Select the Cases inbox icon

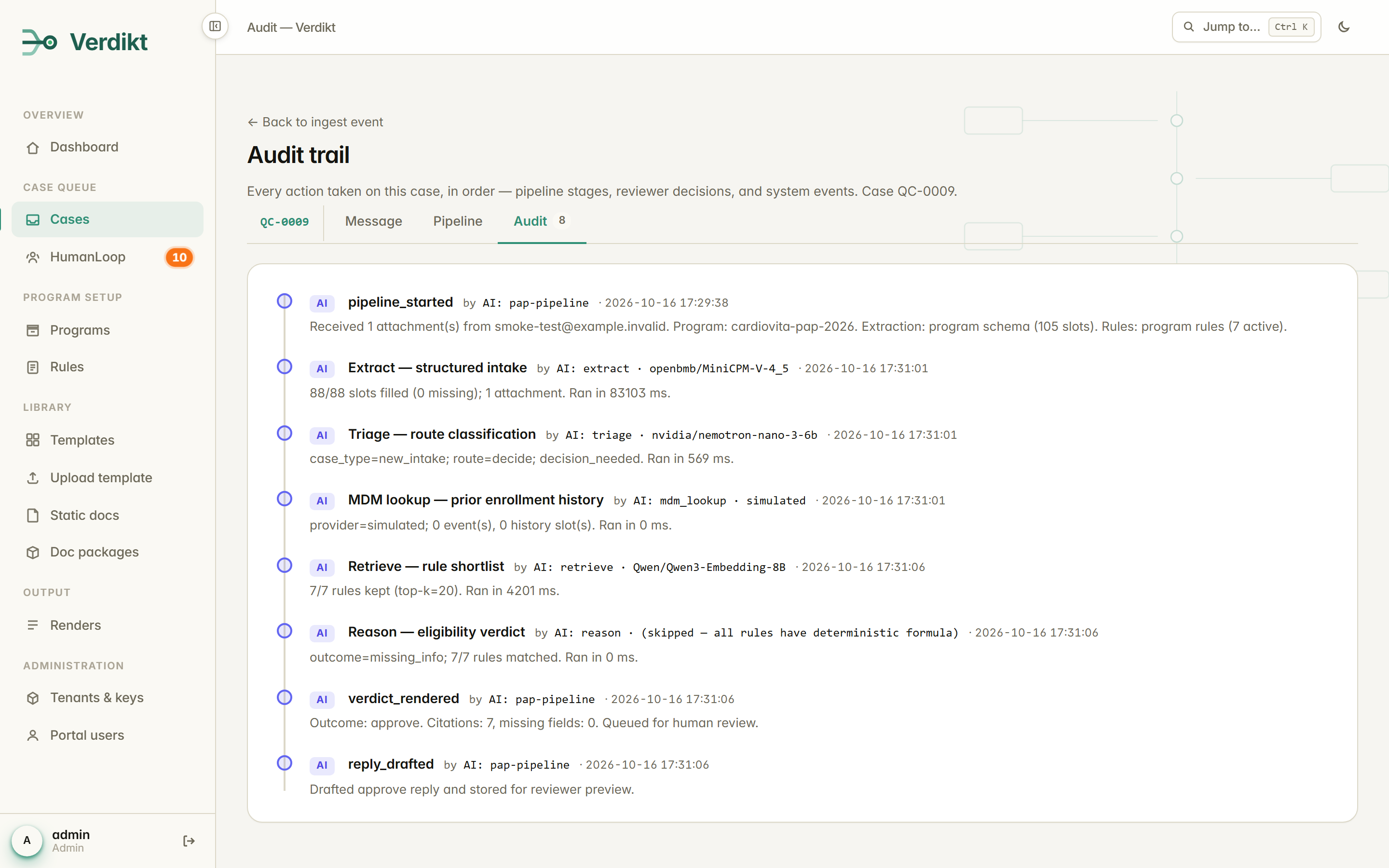[33, 219]
